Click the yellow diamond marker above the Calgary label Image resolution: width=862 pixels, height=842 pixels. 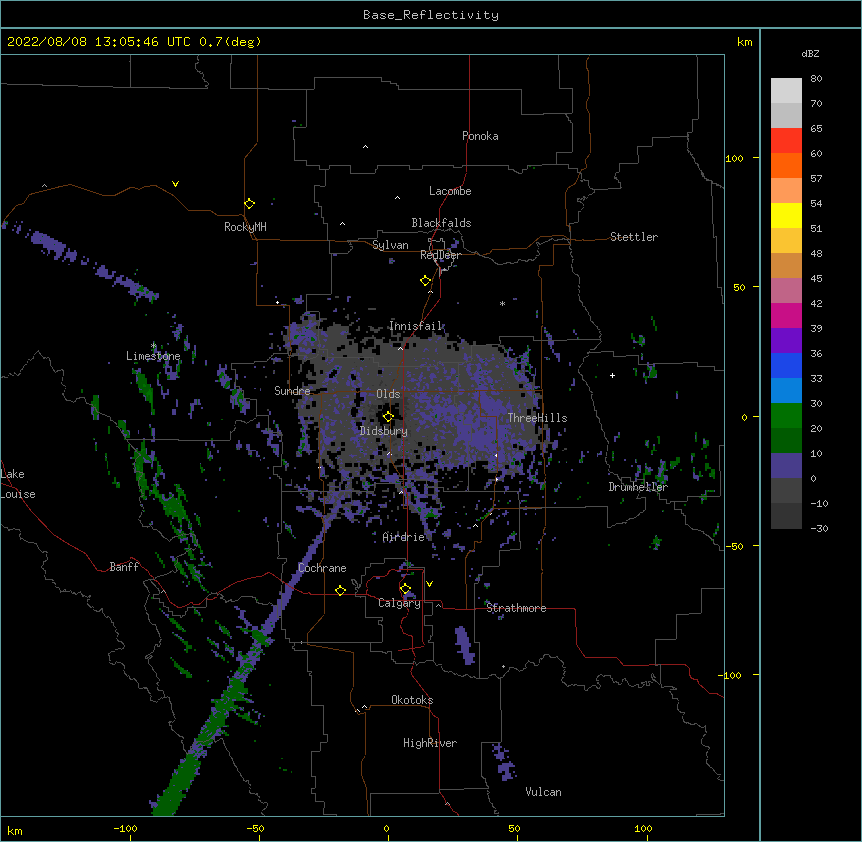click(x=406, y=589)
